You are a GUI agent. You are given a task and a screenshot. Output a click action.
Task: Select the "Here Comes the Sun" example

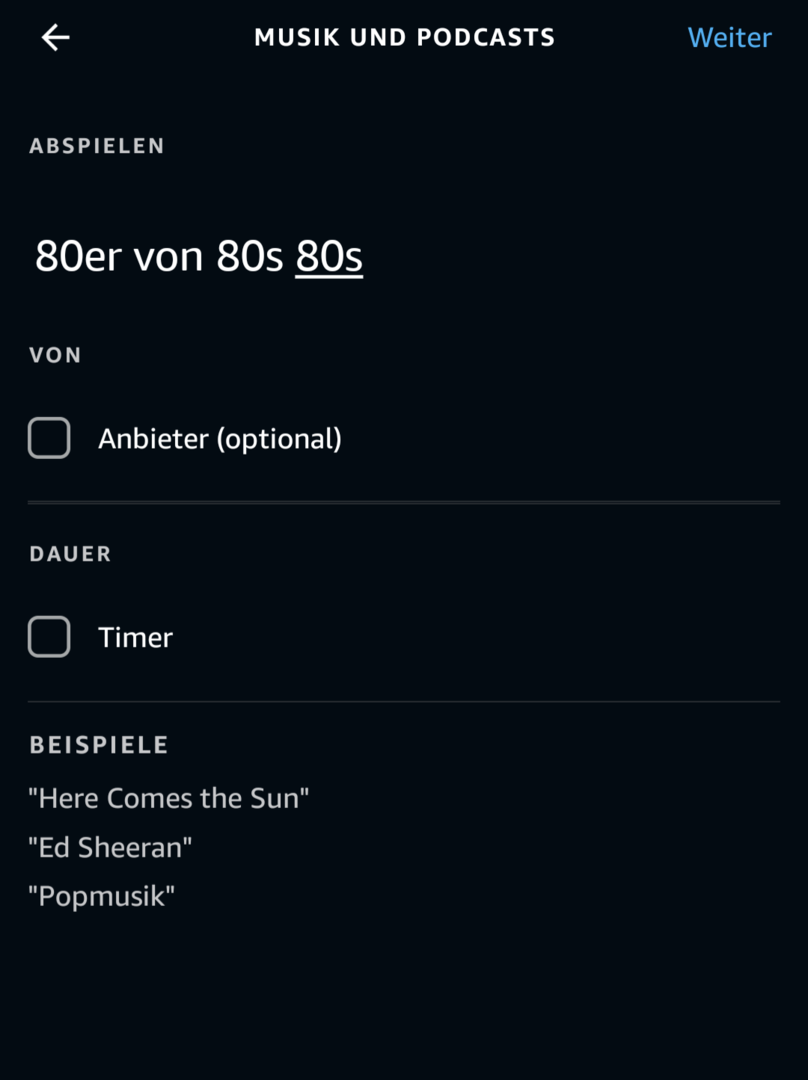coord(169,798)
